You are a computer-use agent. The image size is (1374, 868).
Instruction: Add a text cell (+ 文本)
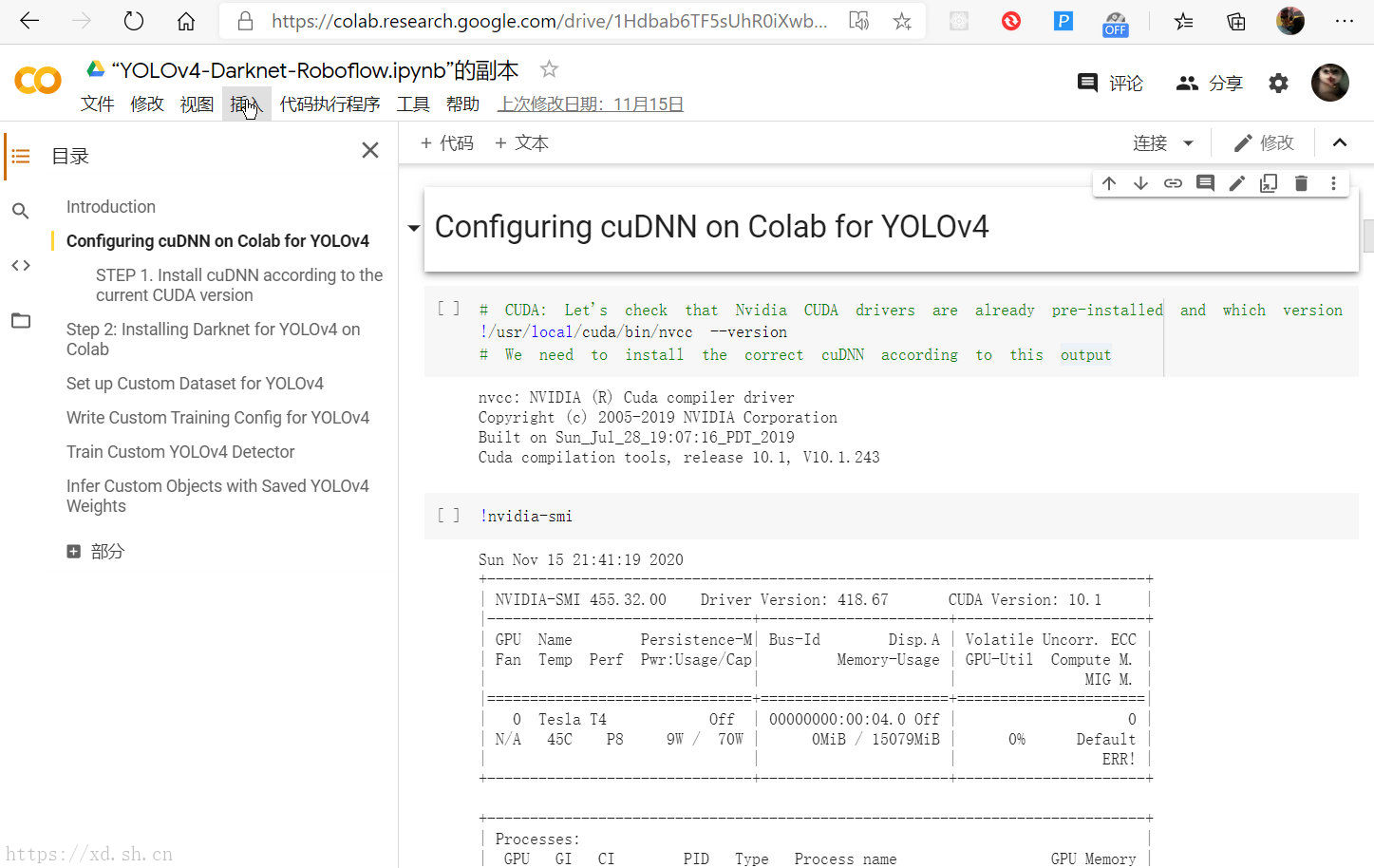[x=521, y=143]
